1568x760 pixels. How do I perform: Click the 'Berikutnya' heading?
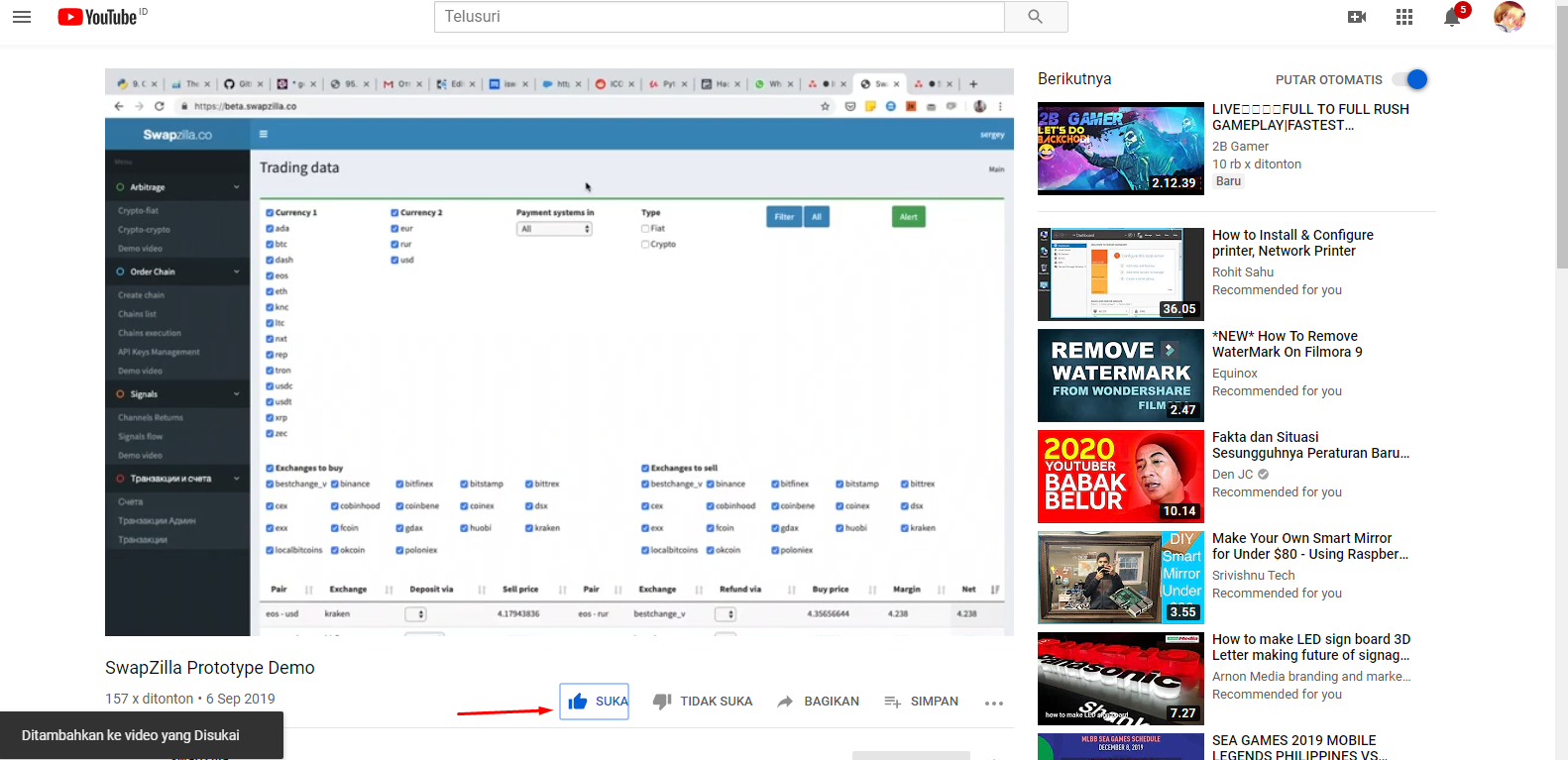coord(1074,79)
